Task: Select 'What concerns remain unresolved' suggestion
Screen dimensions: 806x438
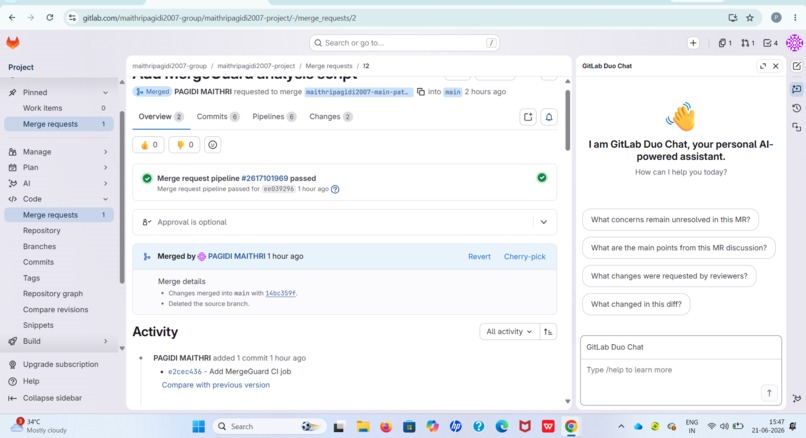Action: (670, 220)
